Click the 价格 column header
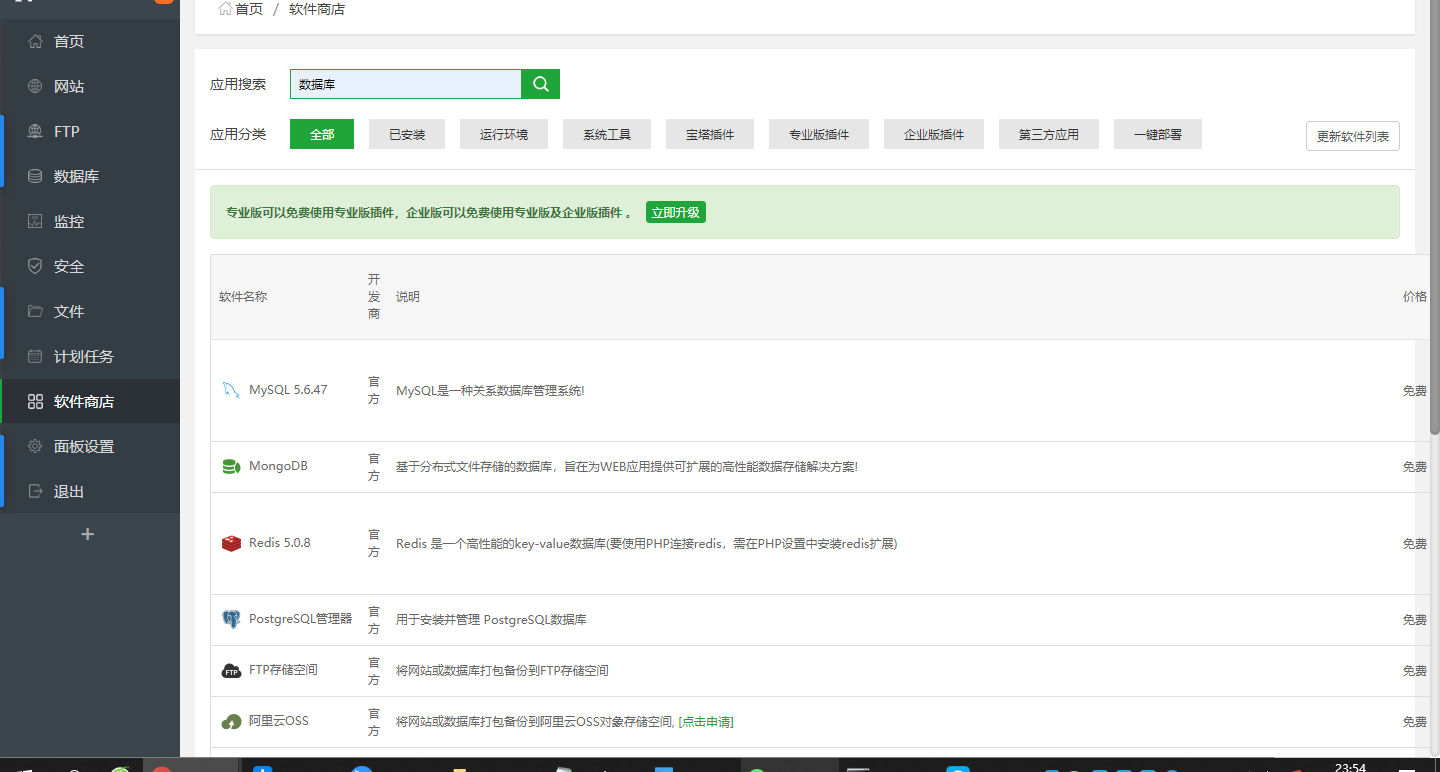1440x772 pixels. tap(1415, 297)
